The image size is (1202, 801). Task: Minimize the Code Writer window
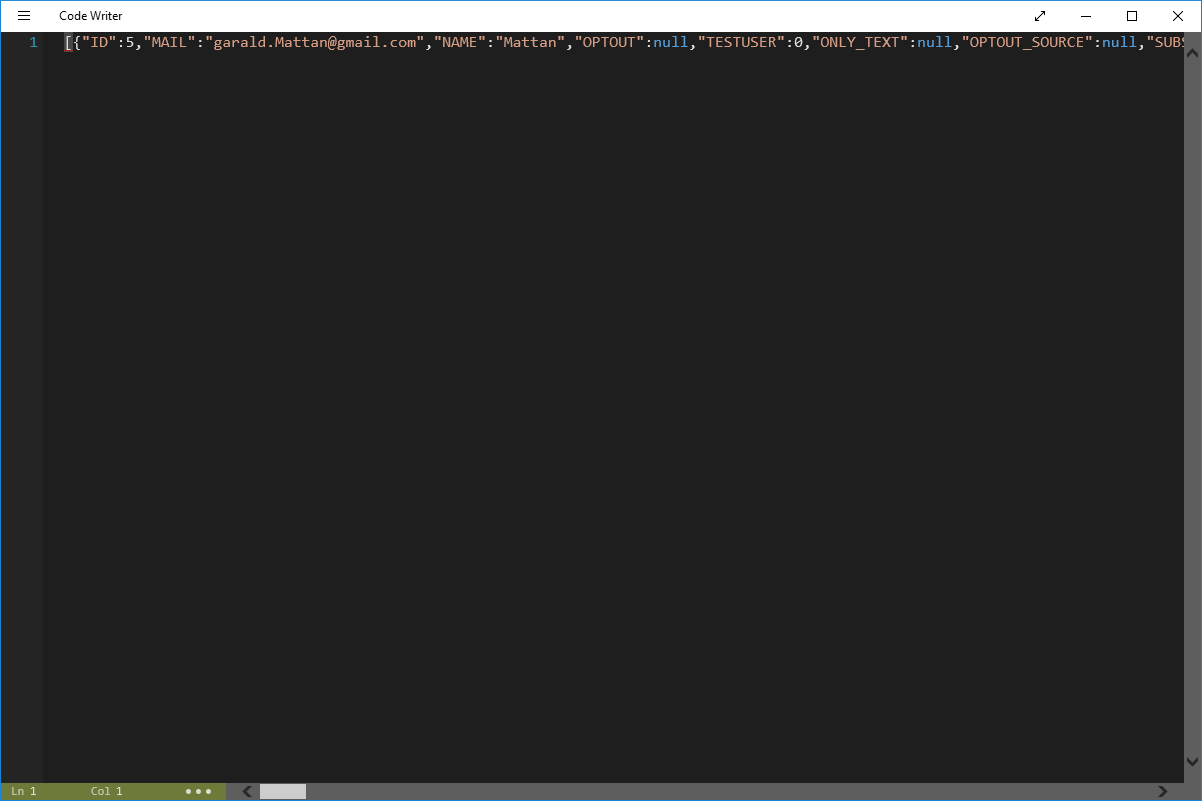(x=1086, y=16)
